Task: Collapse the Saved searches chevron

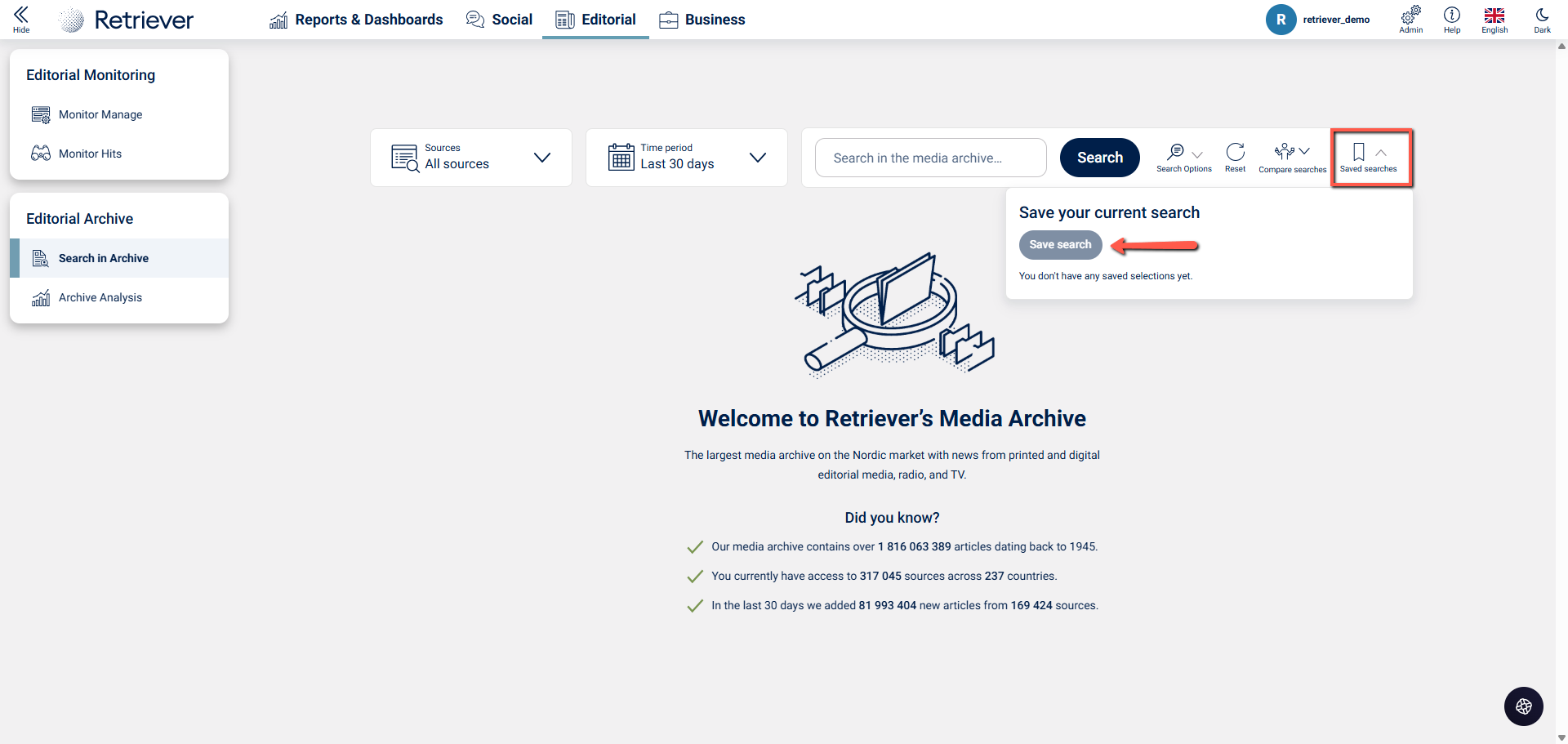Action: pyautogui.click(x=1381, y=153)
